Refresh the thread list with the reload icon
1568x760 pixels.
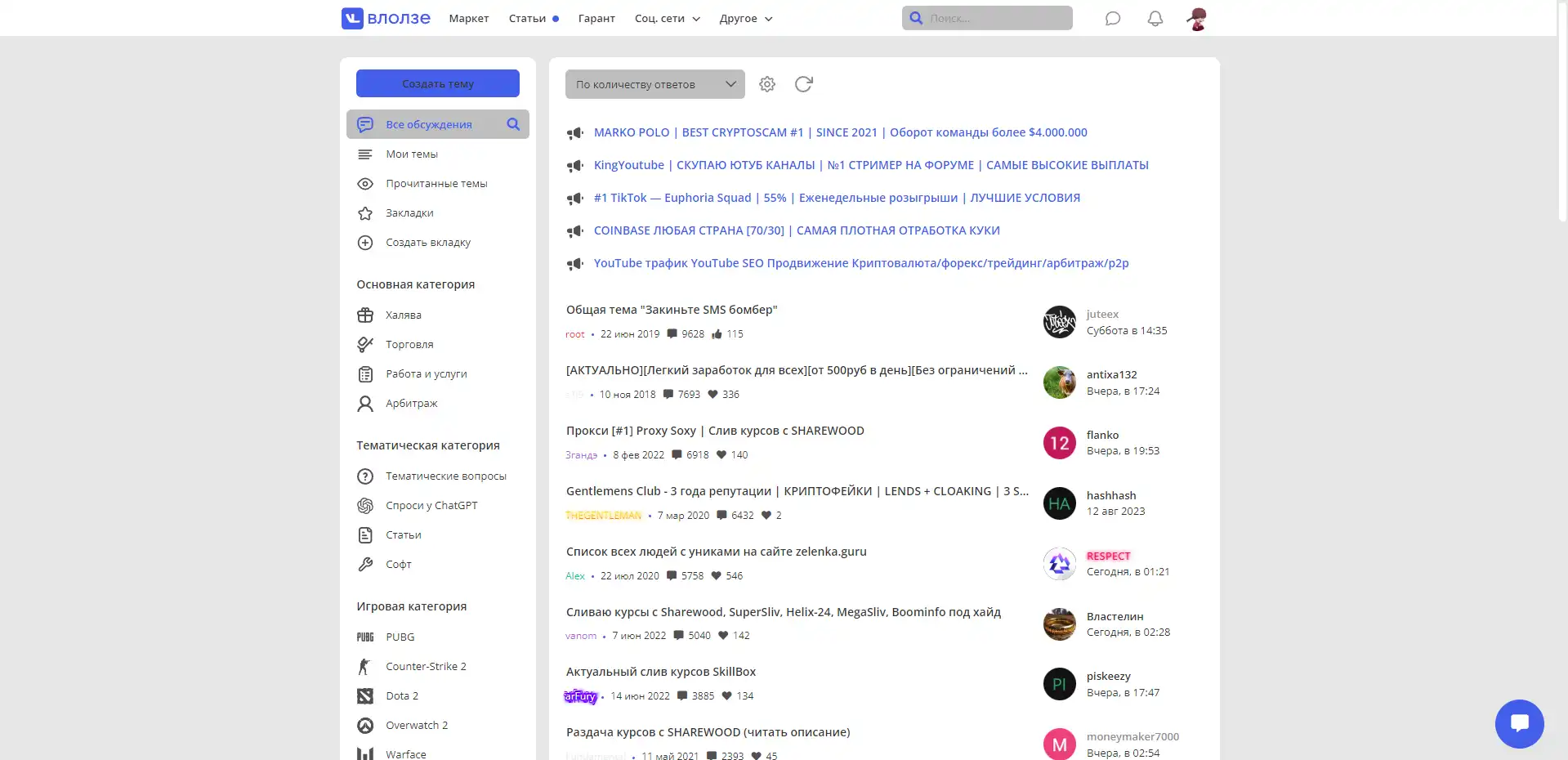point(803,84)
